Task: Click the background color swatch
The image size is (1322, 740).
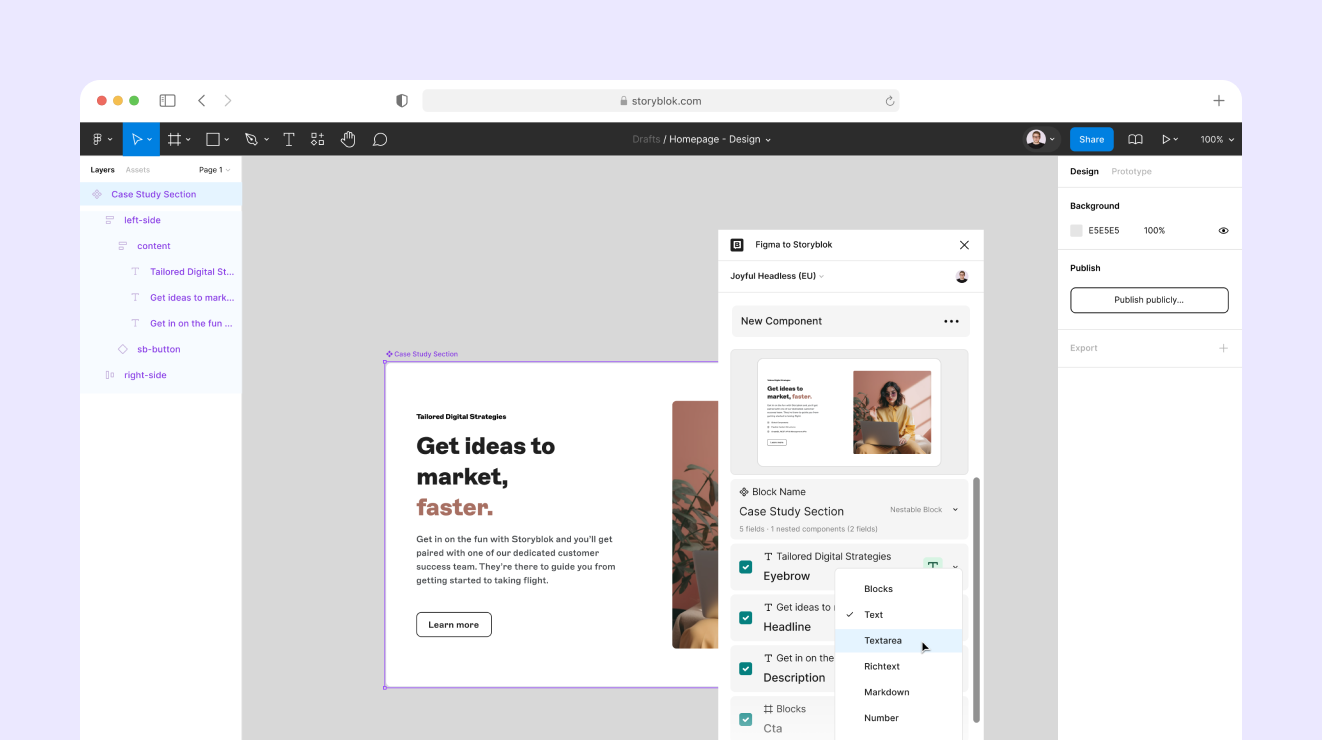Action: coord(1076,231)
